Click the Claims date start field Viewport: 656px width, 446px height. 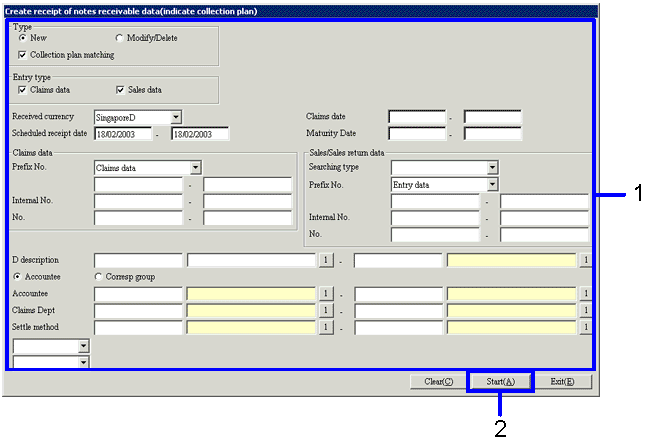pos(417,117)
